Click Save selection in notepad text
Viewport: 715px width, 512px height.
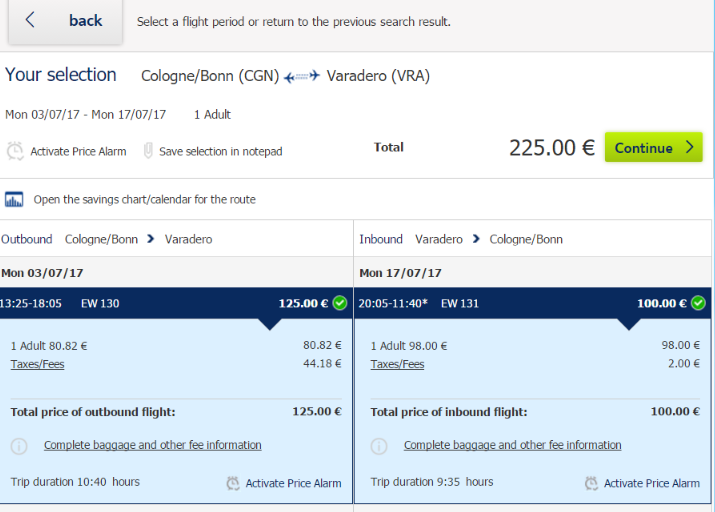(x=221, y=151)
